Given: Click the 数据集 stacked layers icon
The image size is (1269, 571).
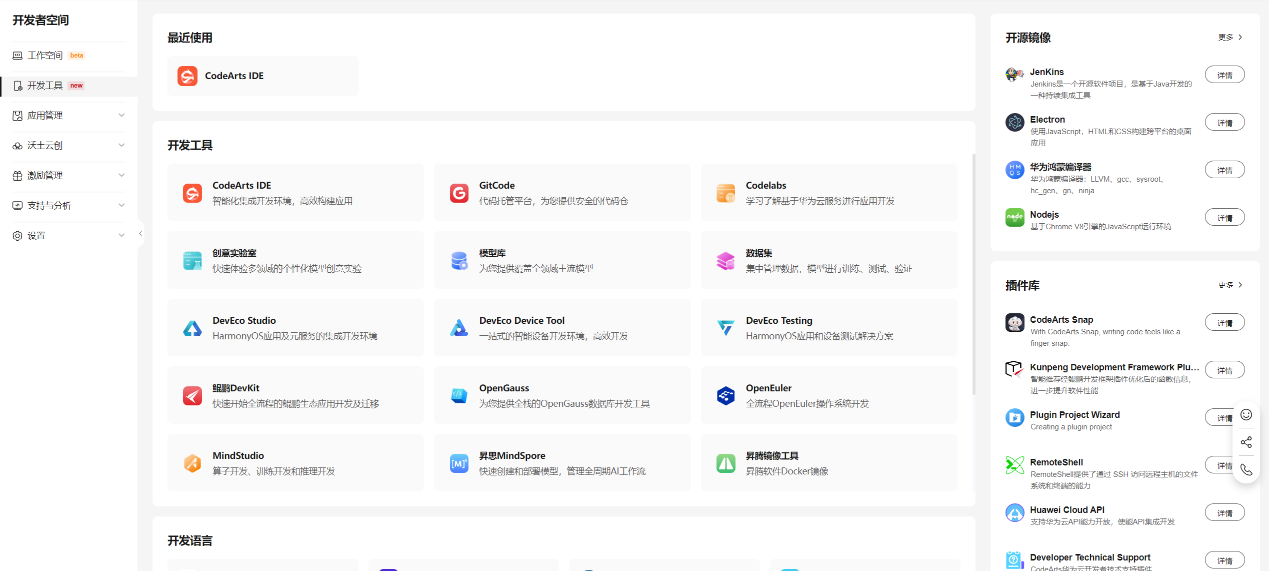Looking at the screenshot, I should click(726, 260).
